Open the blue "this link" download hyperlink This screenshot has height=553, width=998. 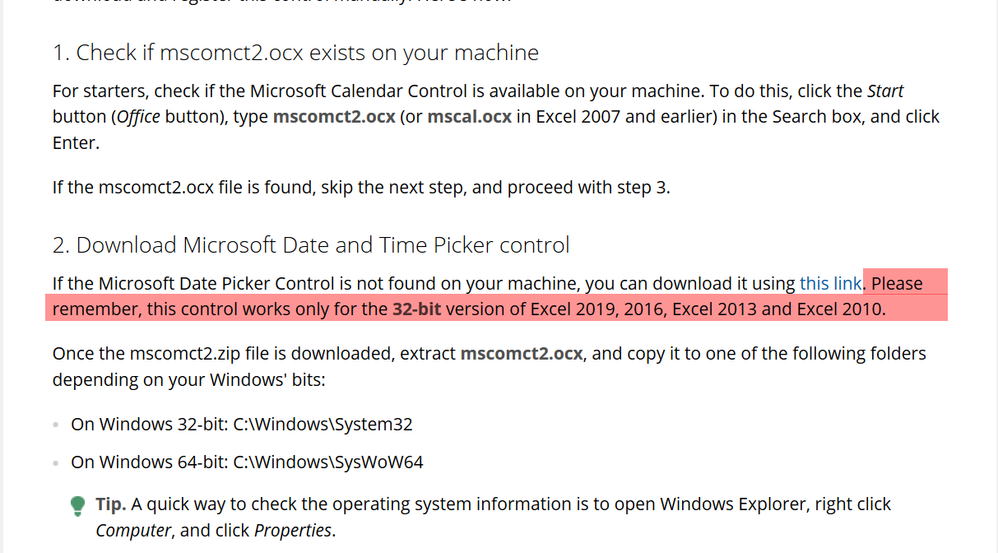point(831,283)
